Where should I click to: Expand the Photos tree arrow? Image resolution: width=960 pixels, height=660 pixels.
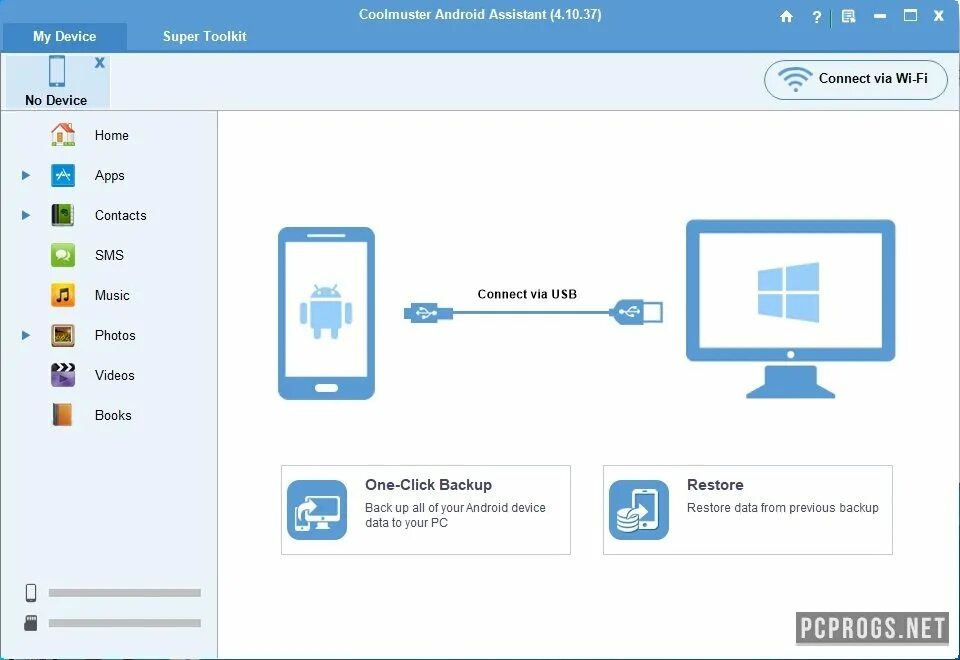(26, 335)
